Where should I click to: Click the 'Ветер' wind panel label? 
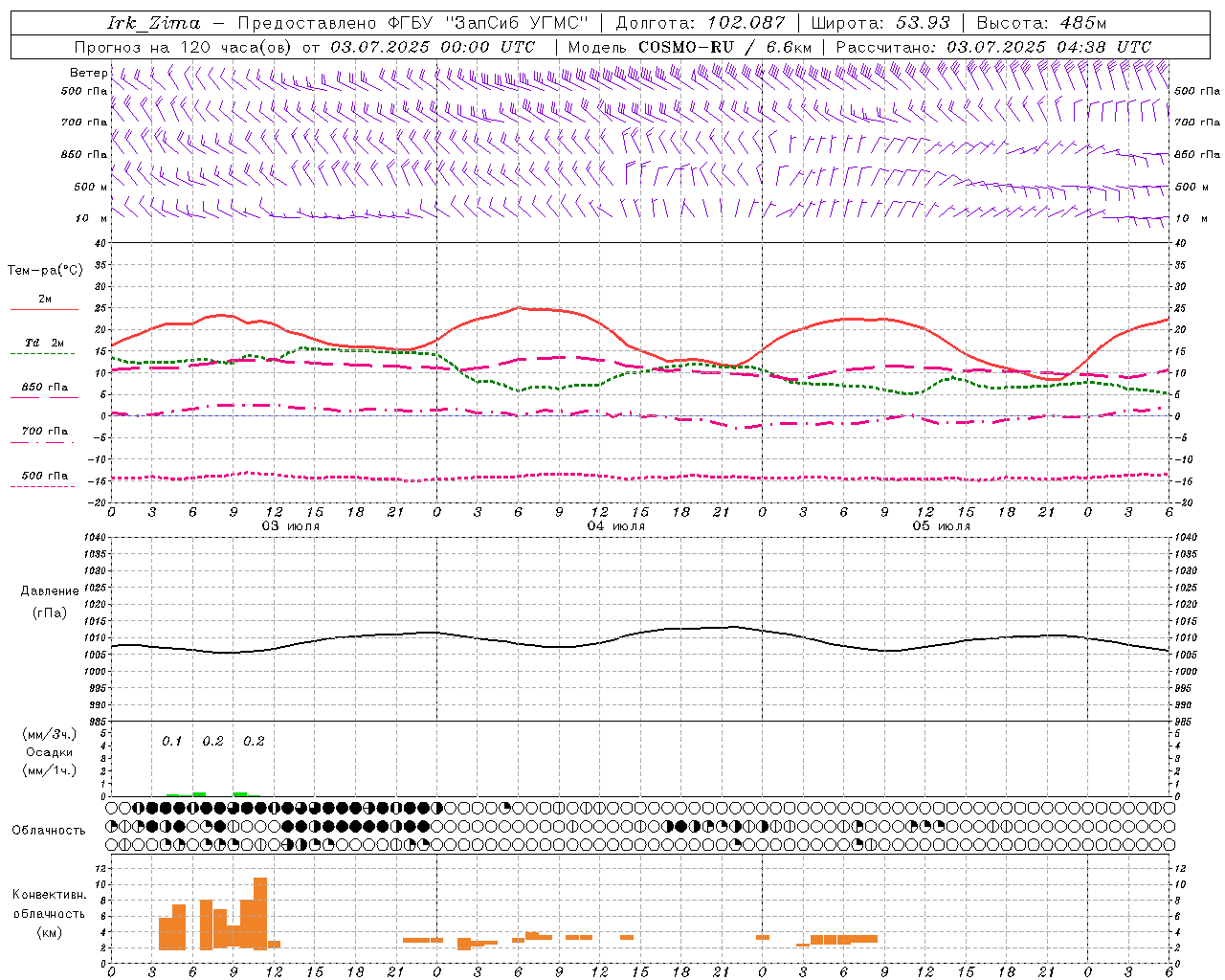(x=88, y=73)
